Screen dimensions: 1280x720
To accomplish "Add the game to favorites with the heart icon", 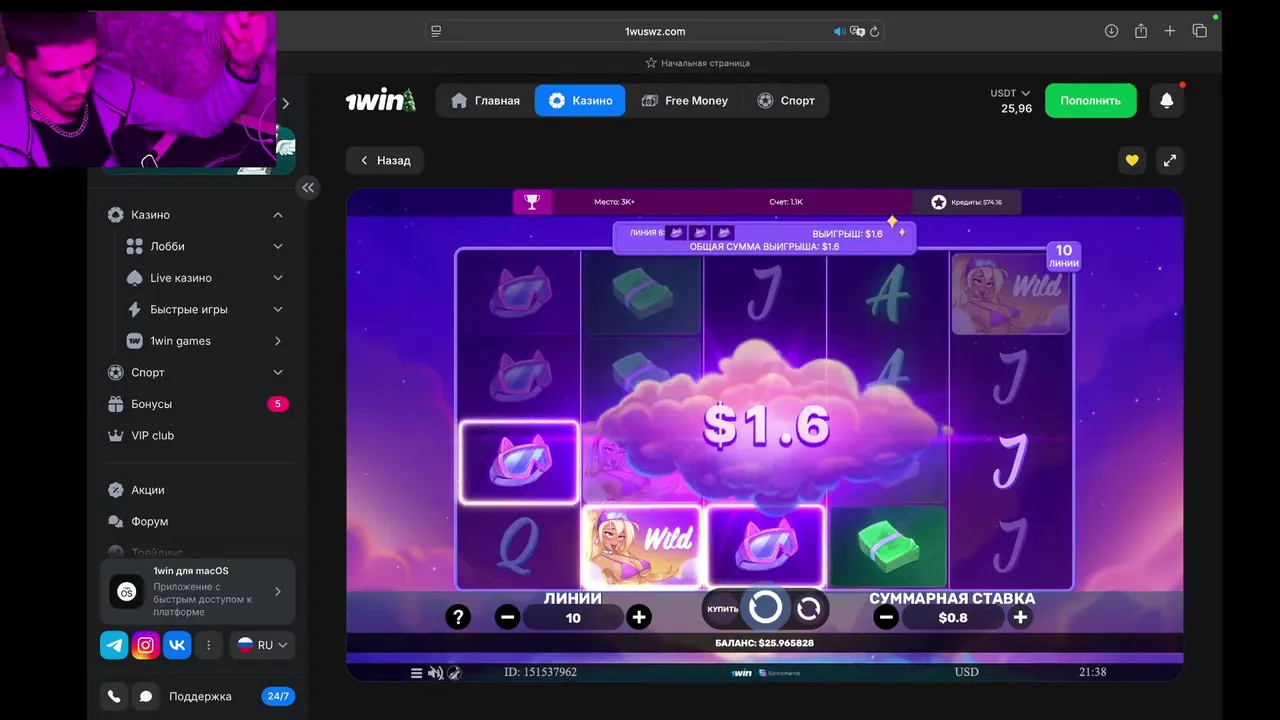I will pyautogui.click(x=1132, y=160).
